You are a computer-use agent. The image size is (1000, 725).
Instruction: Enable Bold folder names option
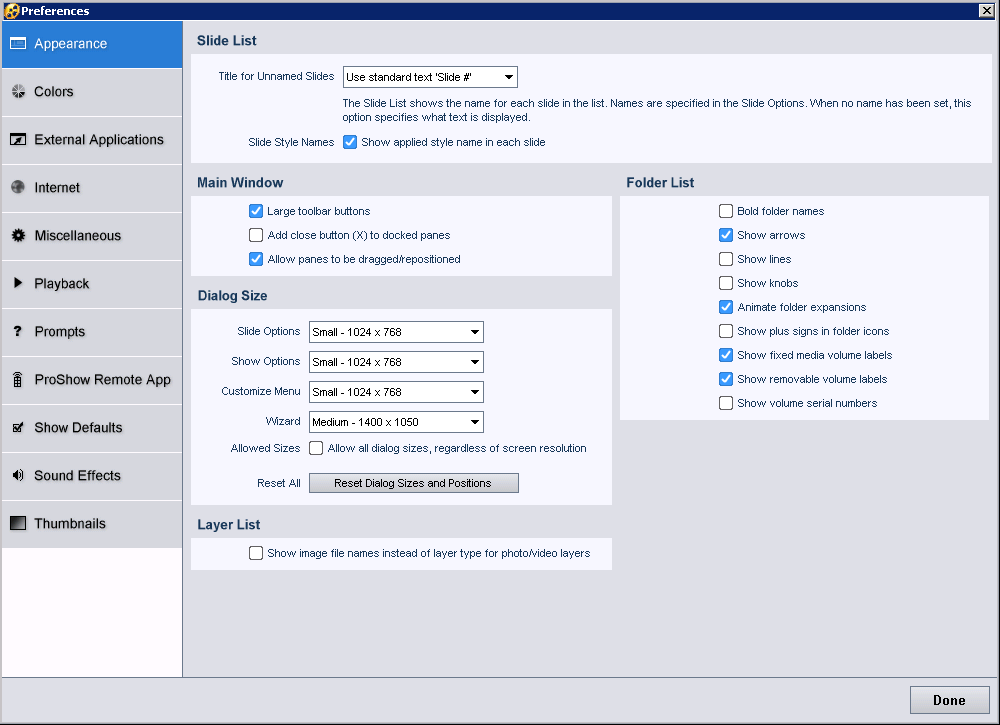726,211
